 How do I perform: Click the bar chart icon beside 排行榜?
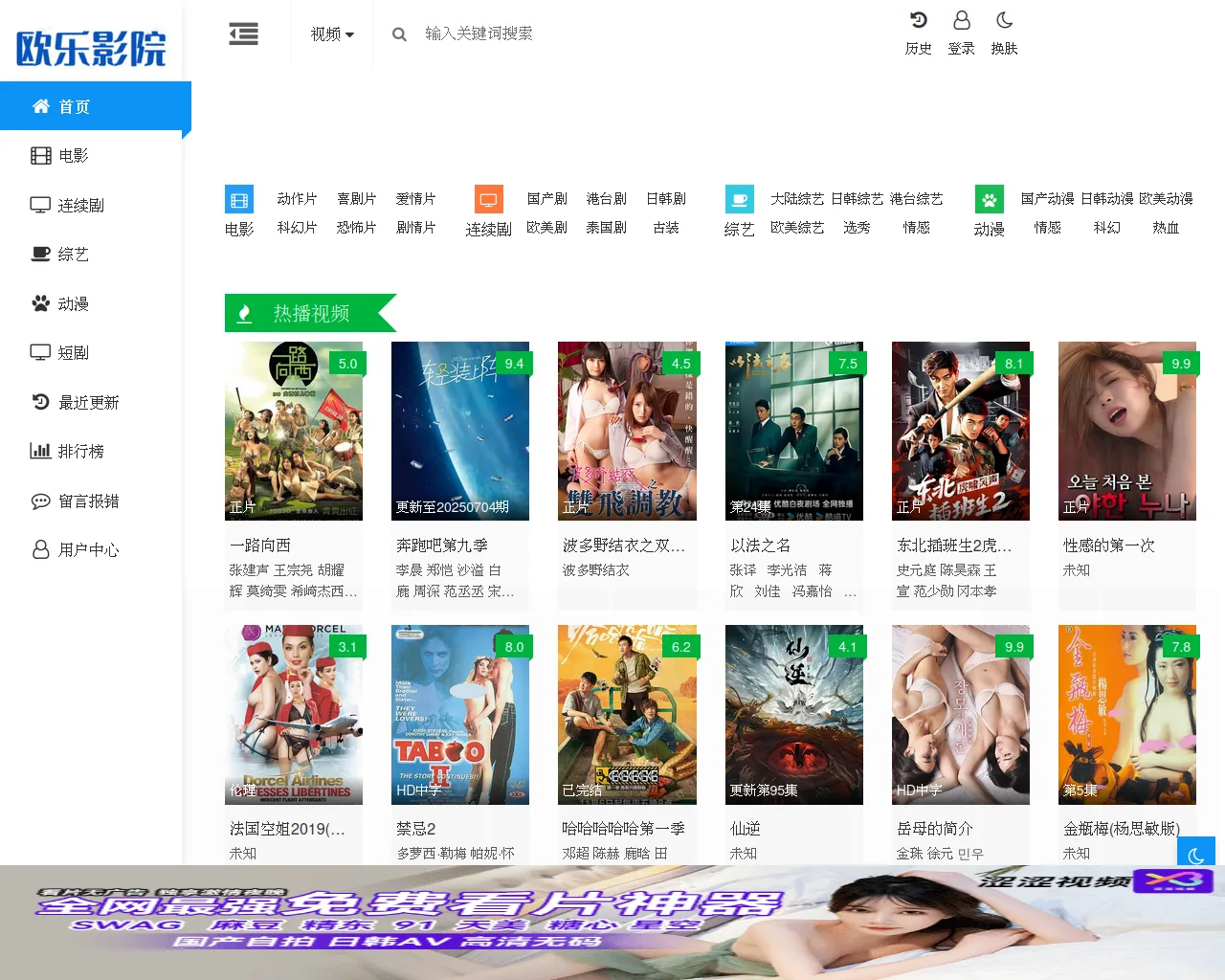(x=40, y=451)
